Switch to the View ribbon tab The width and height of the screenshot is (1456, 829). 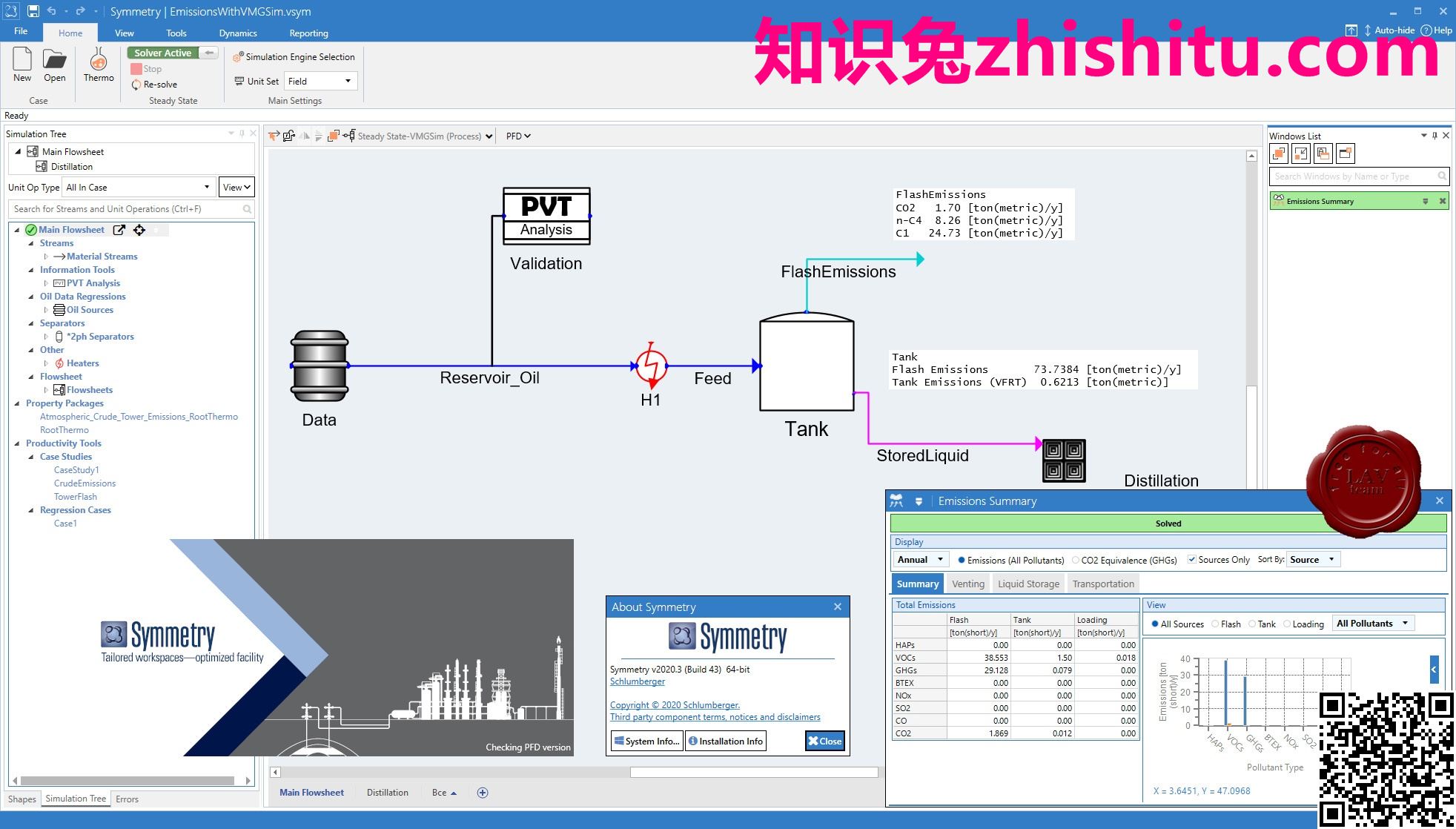125,33
